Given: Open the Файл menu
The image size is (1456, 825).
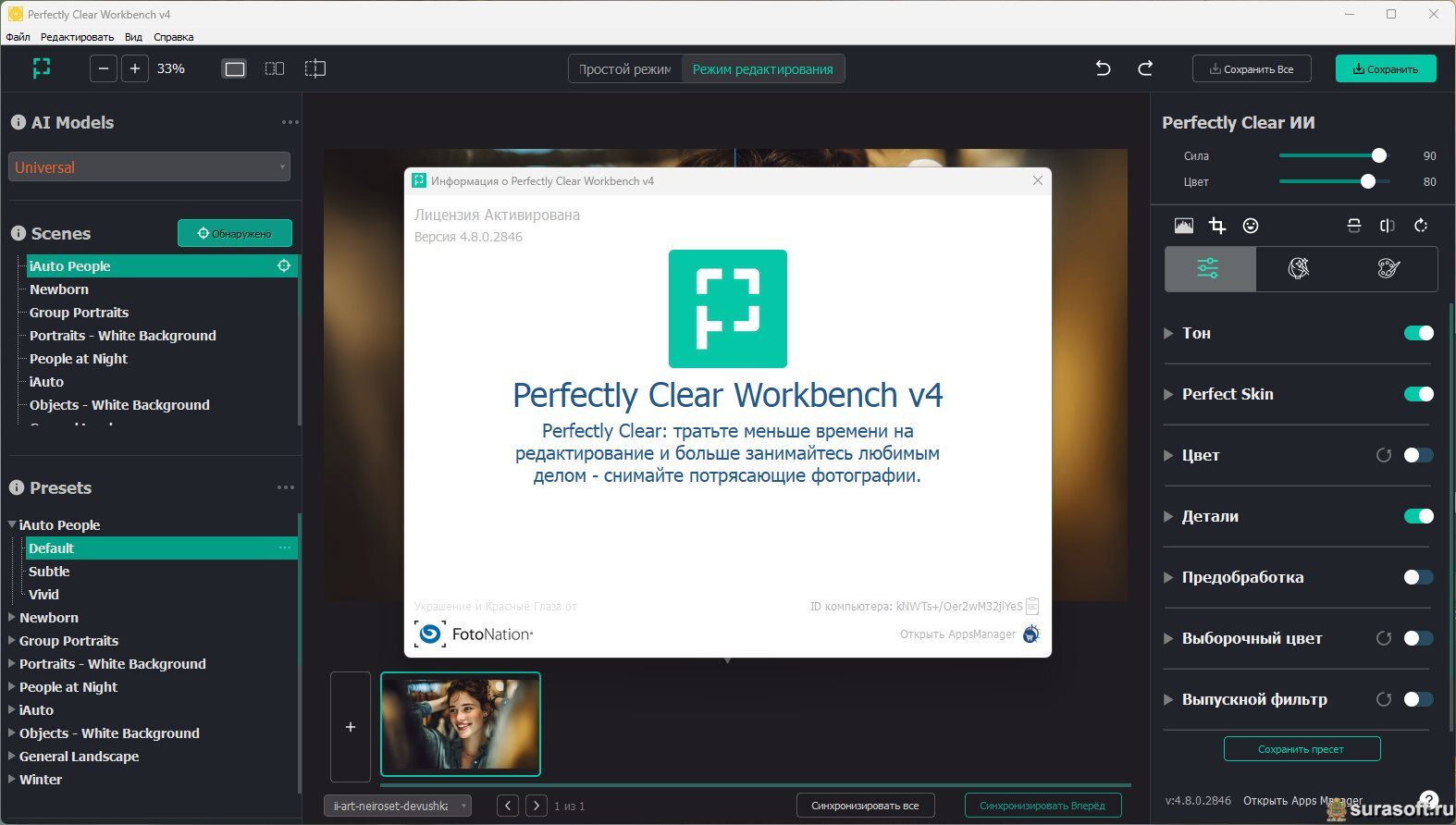Looking at the screenshot, I should tap(18, 37).
